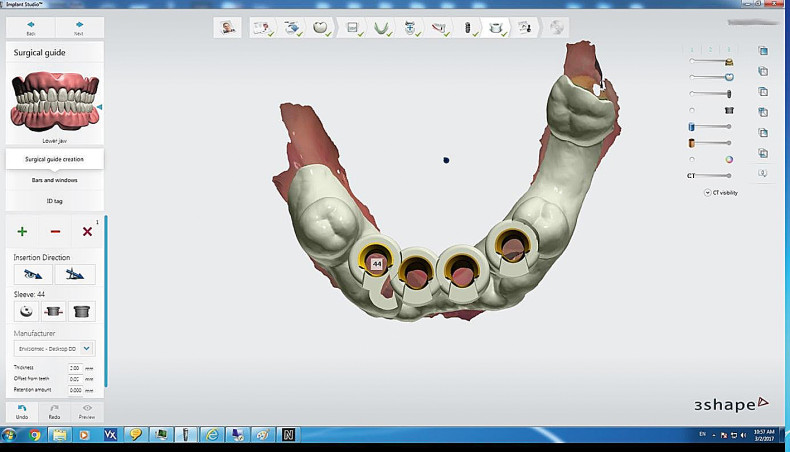Select the second view-cube icon on right
The height and width of the screenshot is (452, 790).
[x=763, y=71]
